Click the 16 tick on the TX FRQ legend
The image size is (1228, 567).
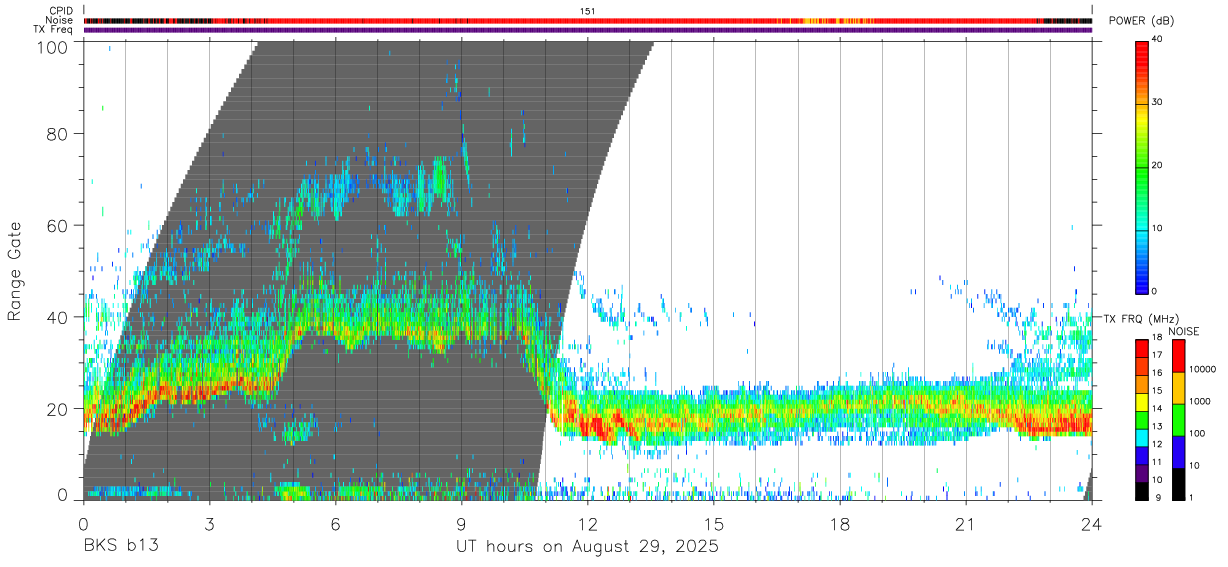[1157, 373]
